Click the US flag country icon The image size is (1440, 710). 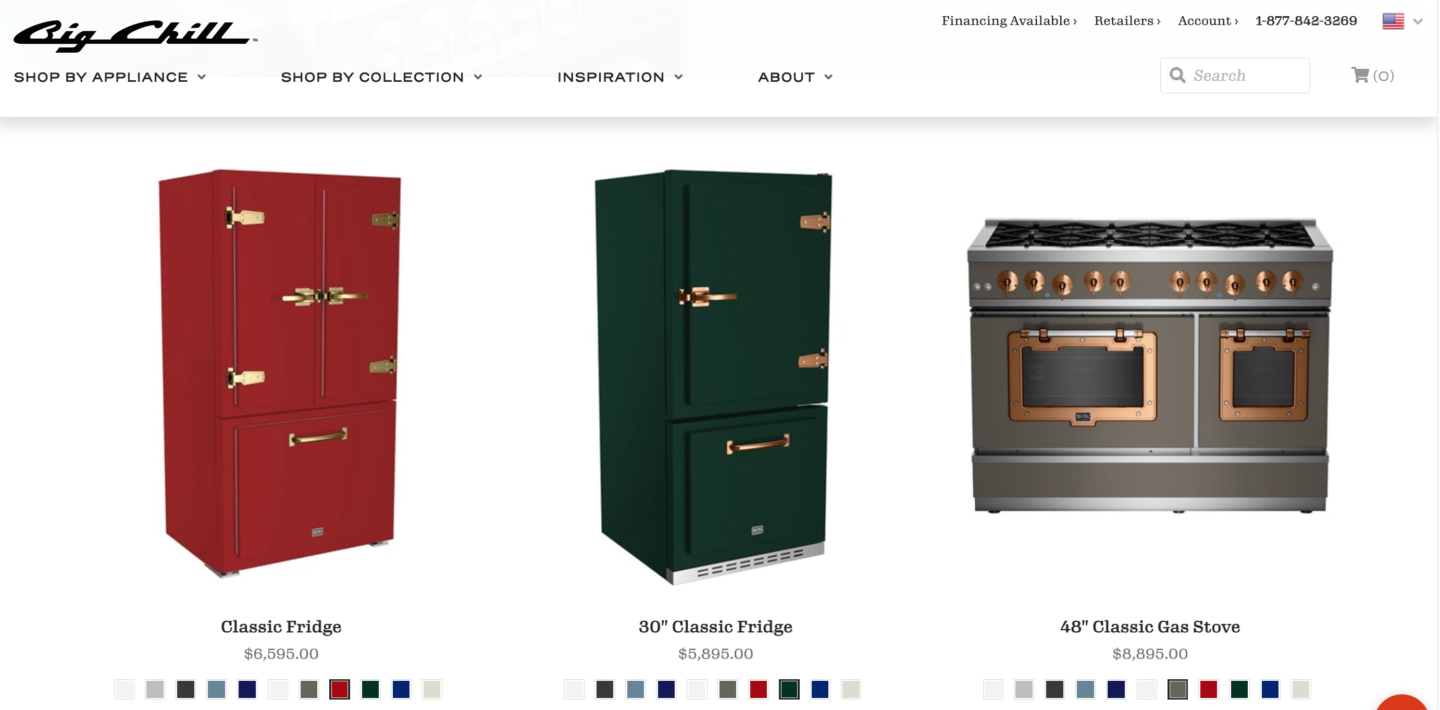click(1393, 21)
